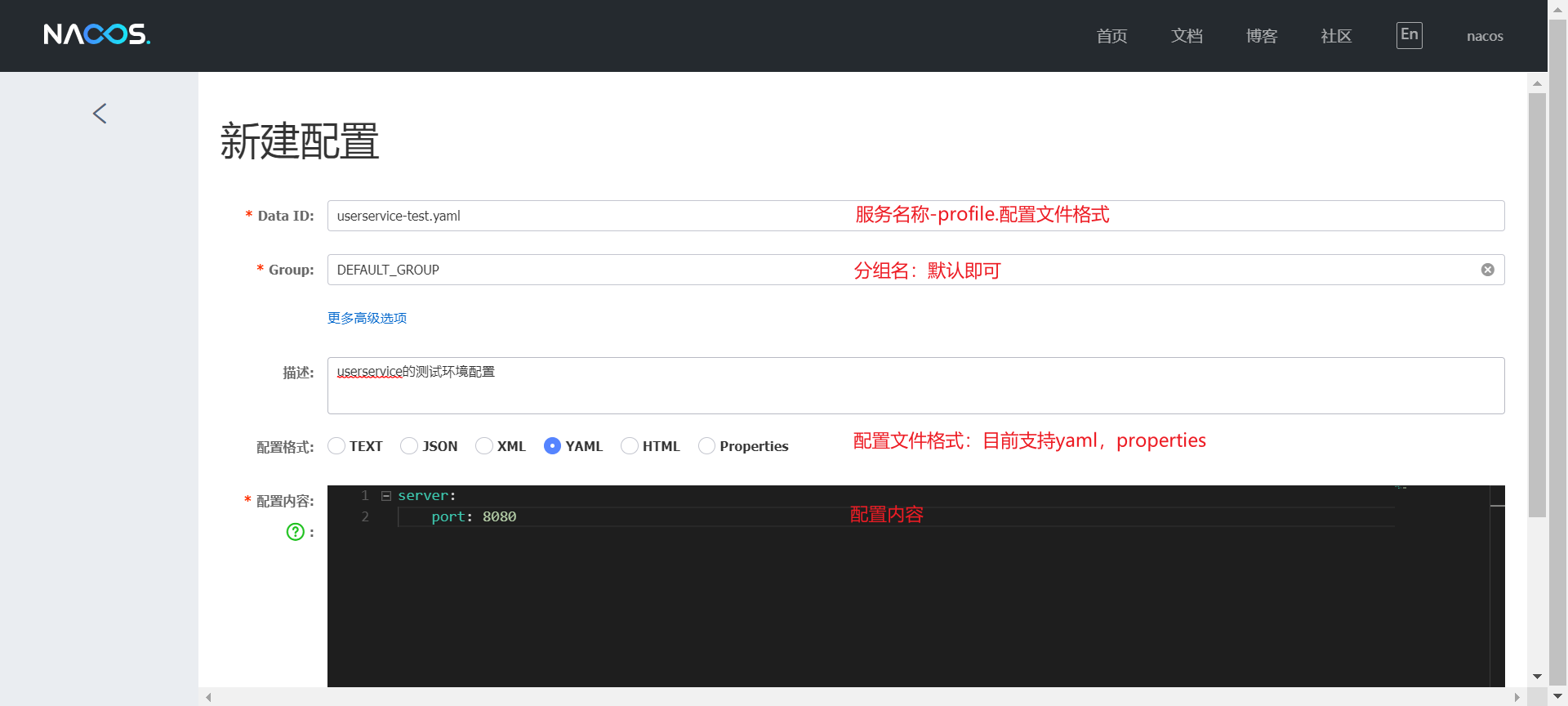Clear the Group field with X icon
The width and height of the screenshot is (1568, 706).
coord(1487,270)
